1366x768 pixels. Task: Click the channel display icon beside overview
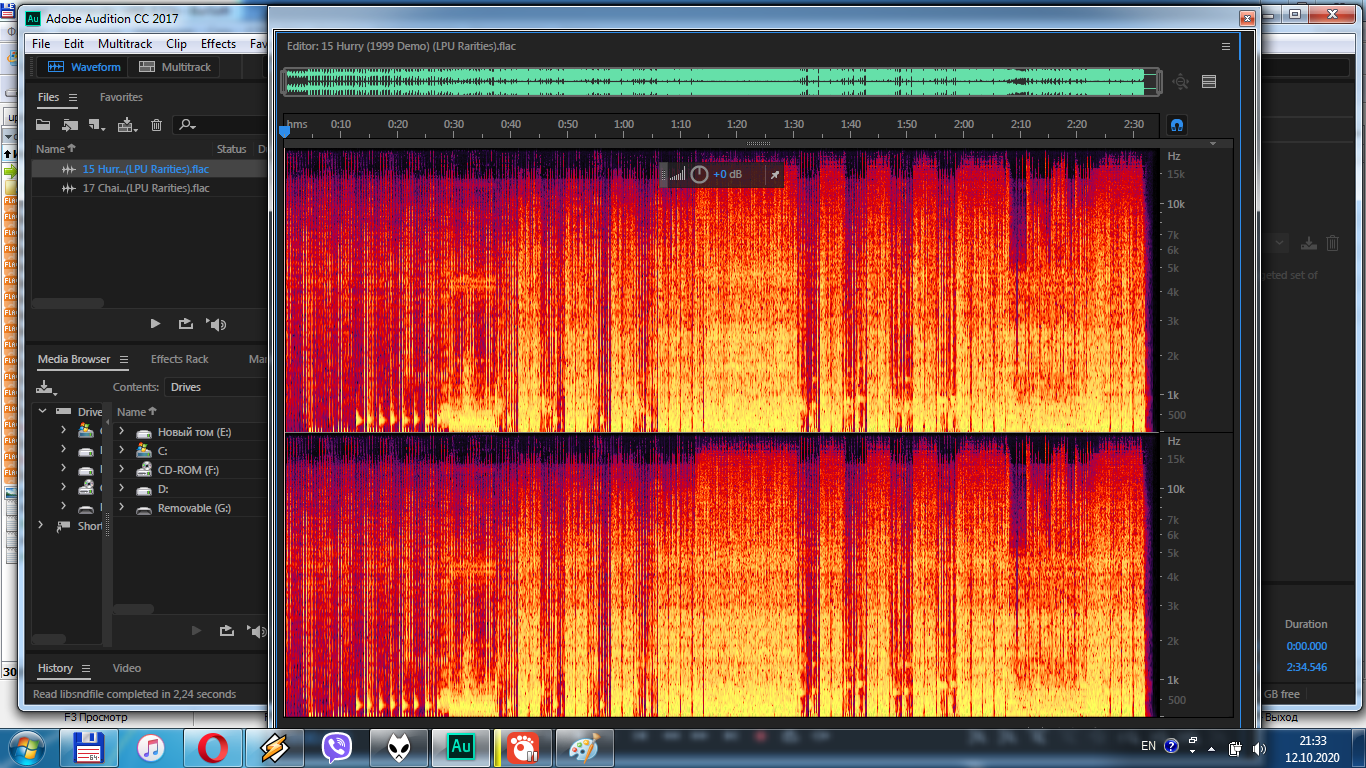tap(1209, 82)
